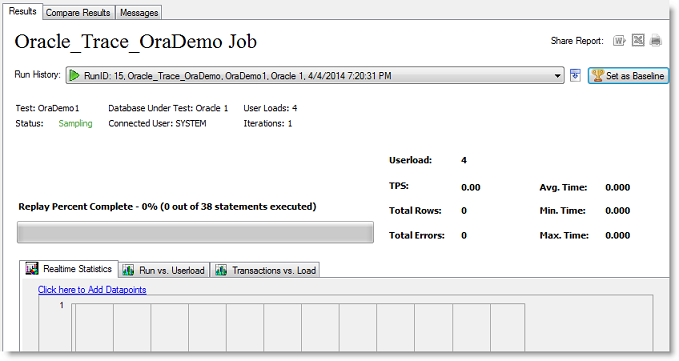Open the RunID 15 run history combo box
This screenshot has width=679, height=361.
pyautogui.click(x=315, y=75)
